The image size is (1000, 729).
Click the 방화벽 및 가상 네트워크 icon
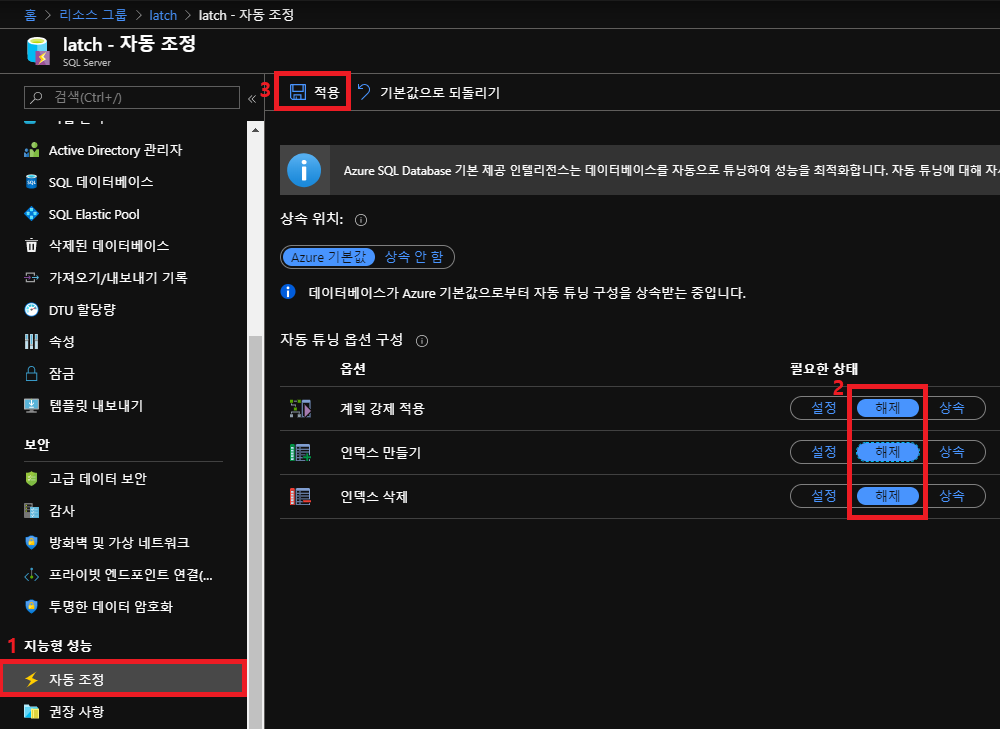[x=31, y=542]
